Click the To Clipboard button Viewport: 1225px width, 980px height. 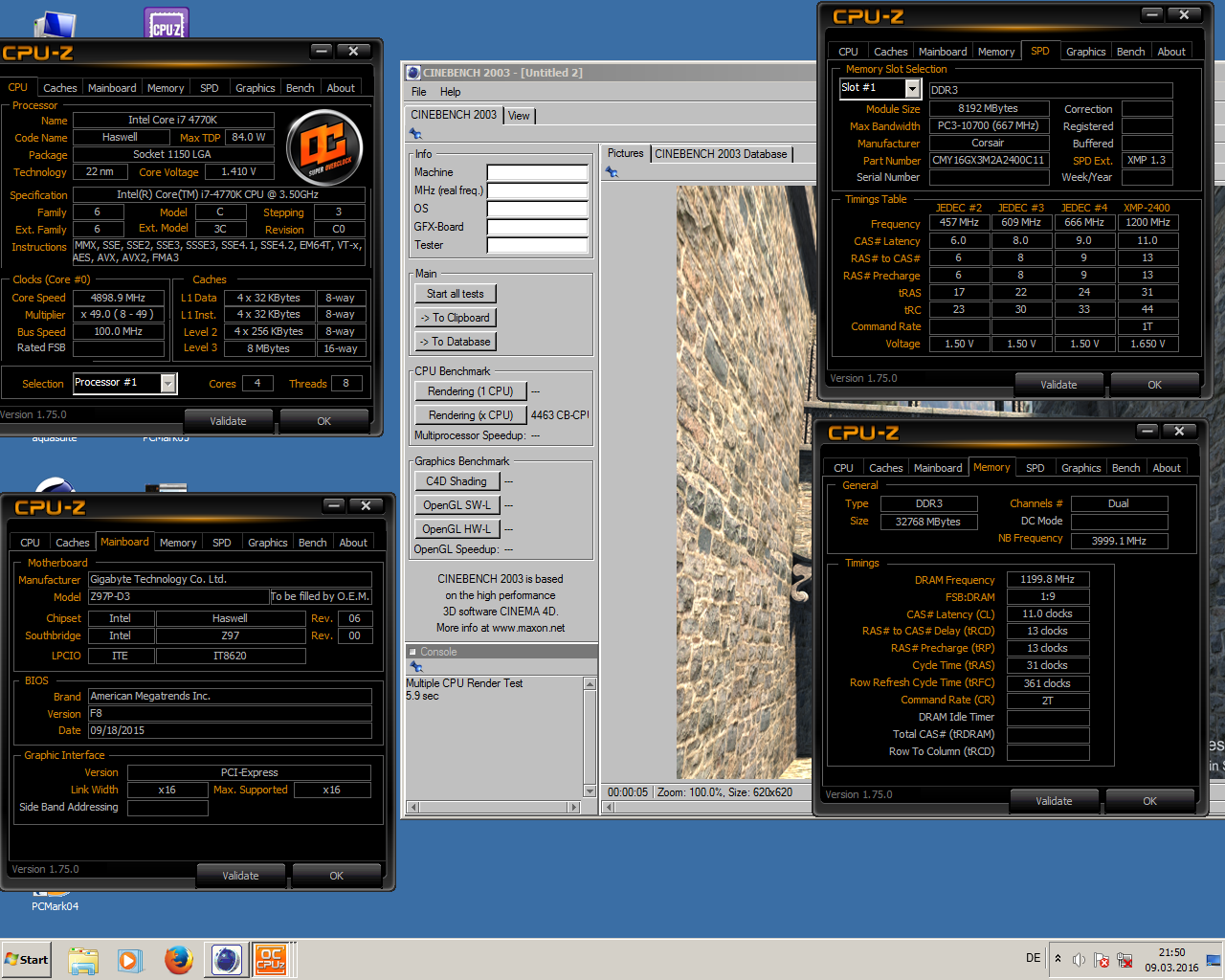click(456, 318)
